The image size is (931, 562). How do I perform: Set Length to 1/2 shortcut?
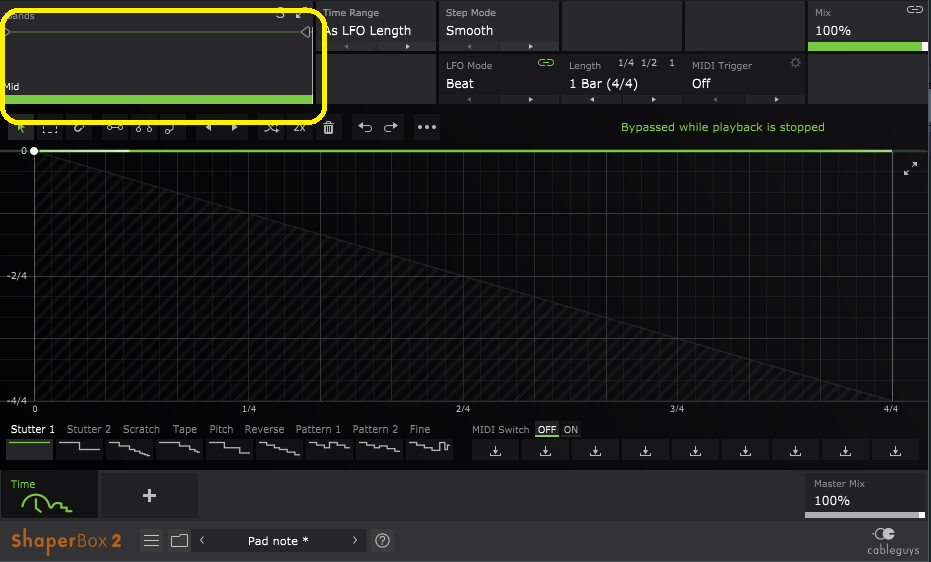click(649, 63)
